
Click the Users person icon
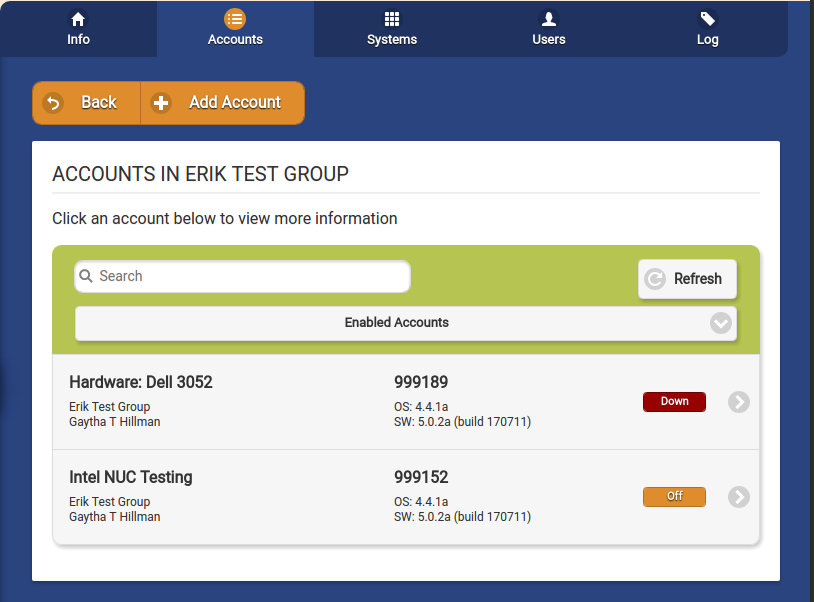(x=549, y=19)
